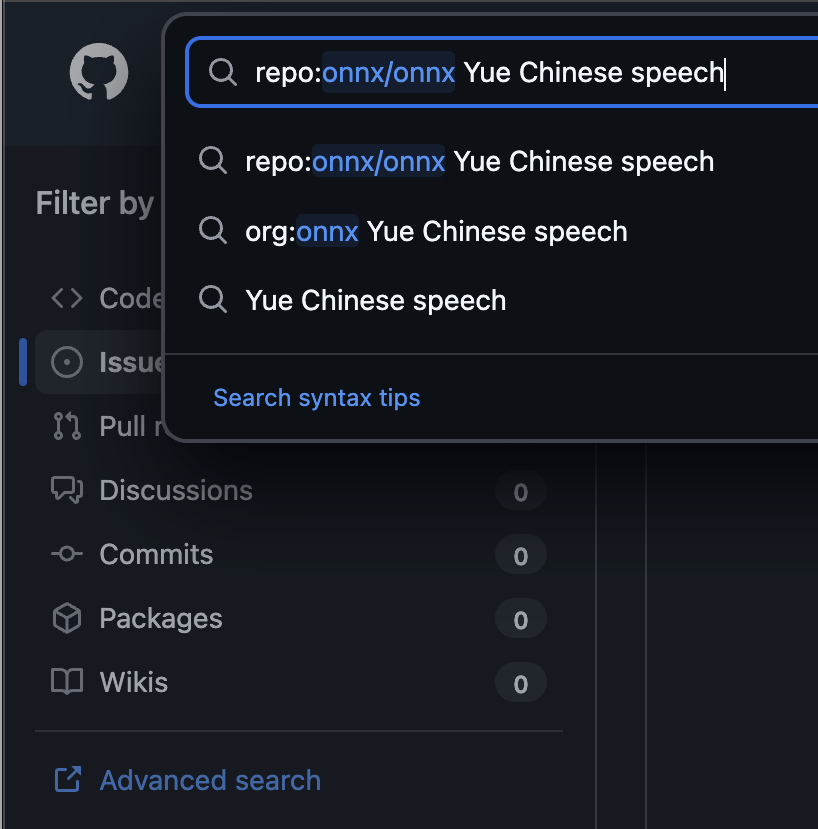Click the Code filter brackets icon

point(67,298)
